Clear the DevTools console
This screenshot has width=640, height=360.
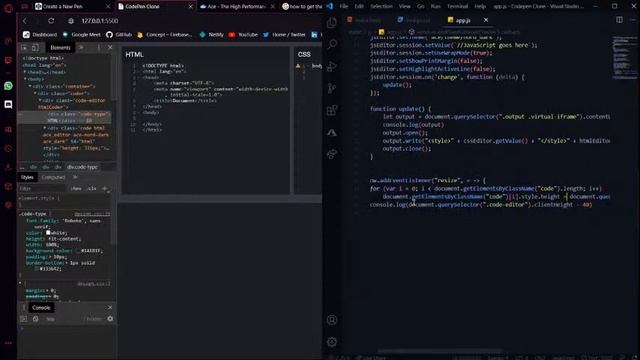pos(36,319)
